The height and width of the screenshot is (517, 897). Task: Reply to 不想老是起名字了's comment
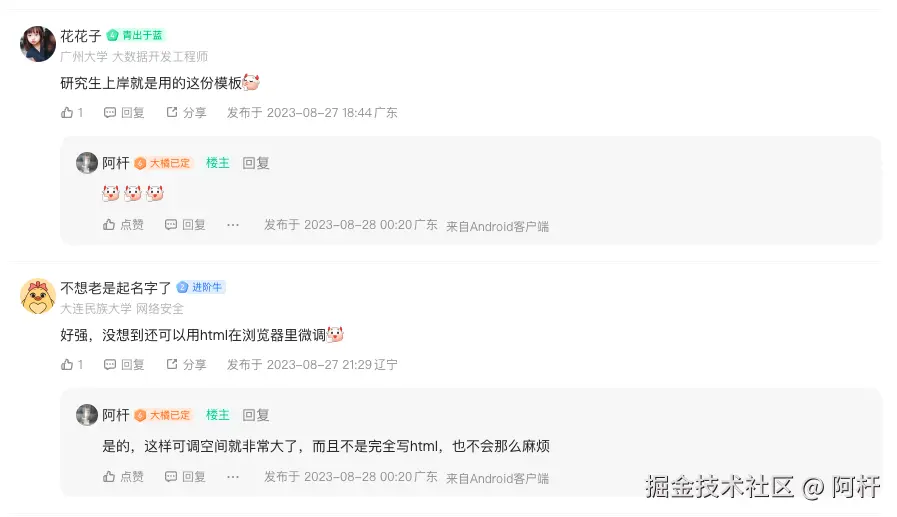(124, 364)
